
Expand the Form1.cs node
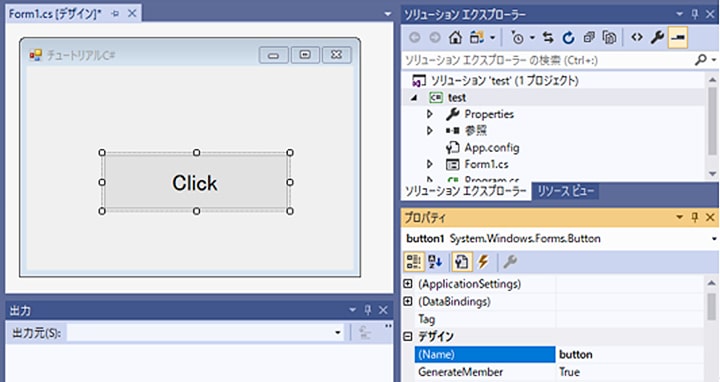(x=430, y=164)
